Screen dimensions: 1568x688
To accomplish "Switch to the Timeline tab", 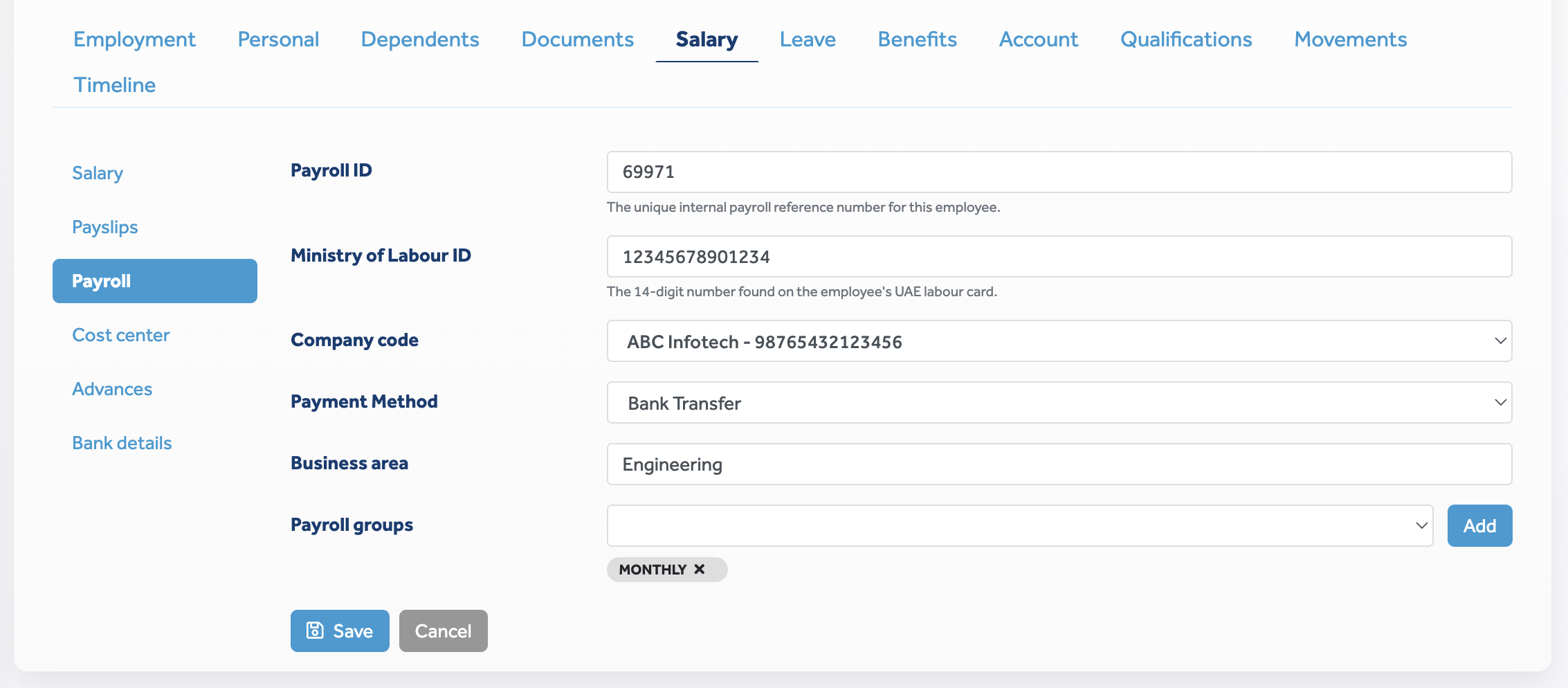I will 114,84.
